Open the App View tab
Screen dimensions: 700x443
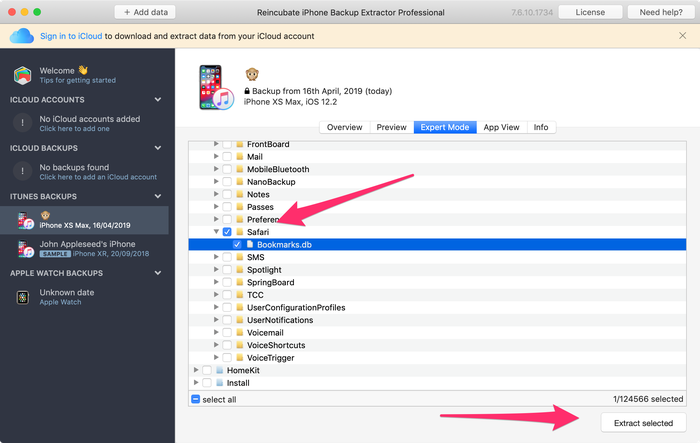tap(501, 127)
